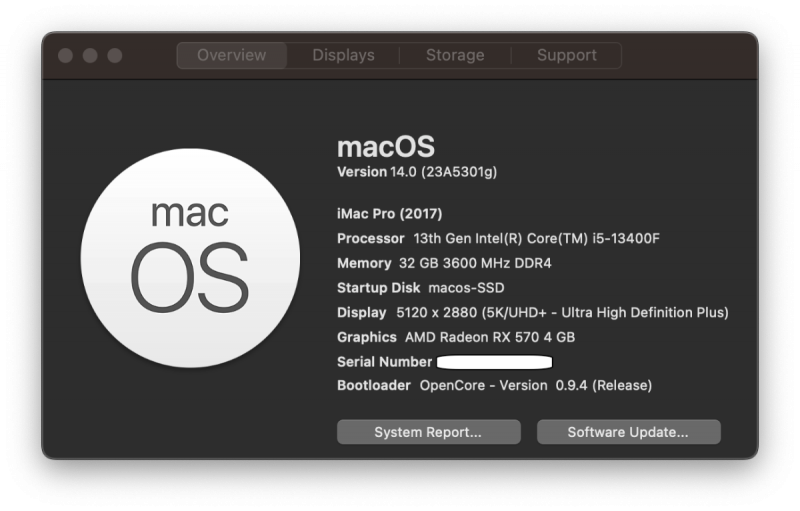Select the iMac Pro (2017) model name
Viewport: 800px width, 511px height.
(x=390, y=214)
